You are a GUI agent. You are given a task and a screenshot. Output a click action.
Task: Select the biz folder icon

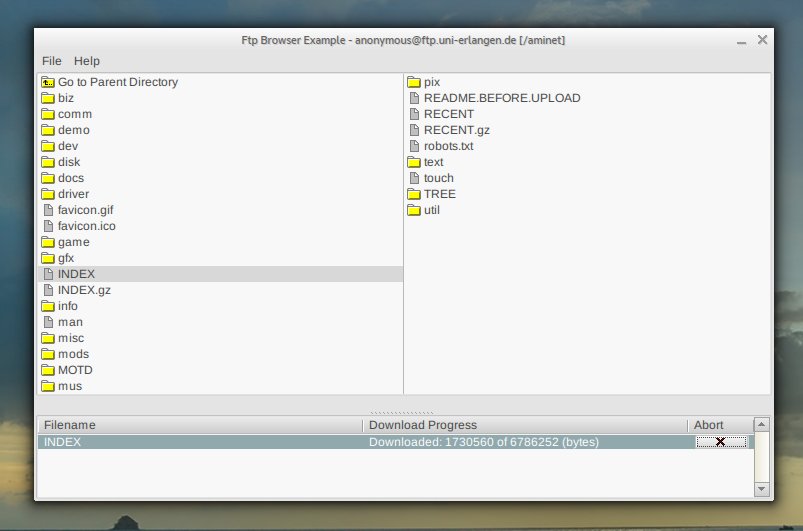point(47,98)
